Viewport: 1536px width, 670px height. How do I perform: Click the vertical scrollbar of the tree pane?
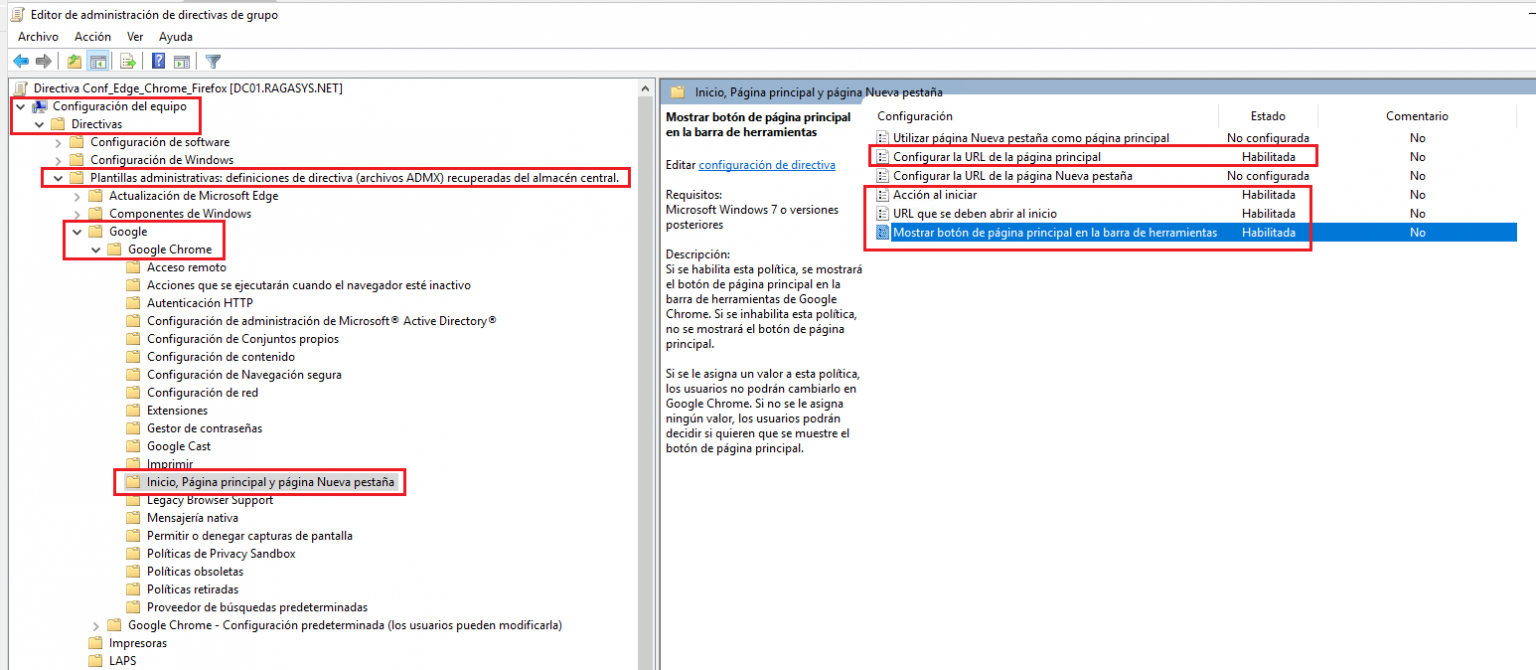[x=644, y=350]
